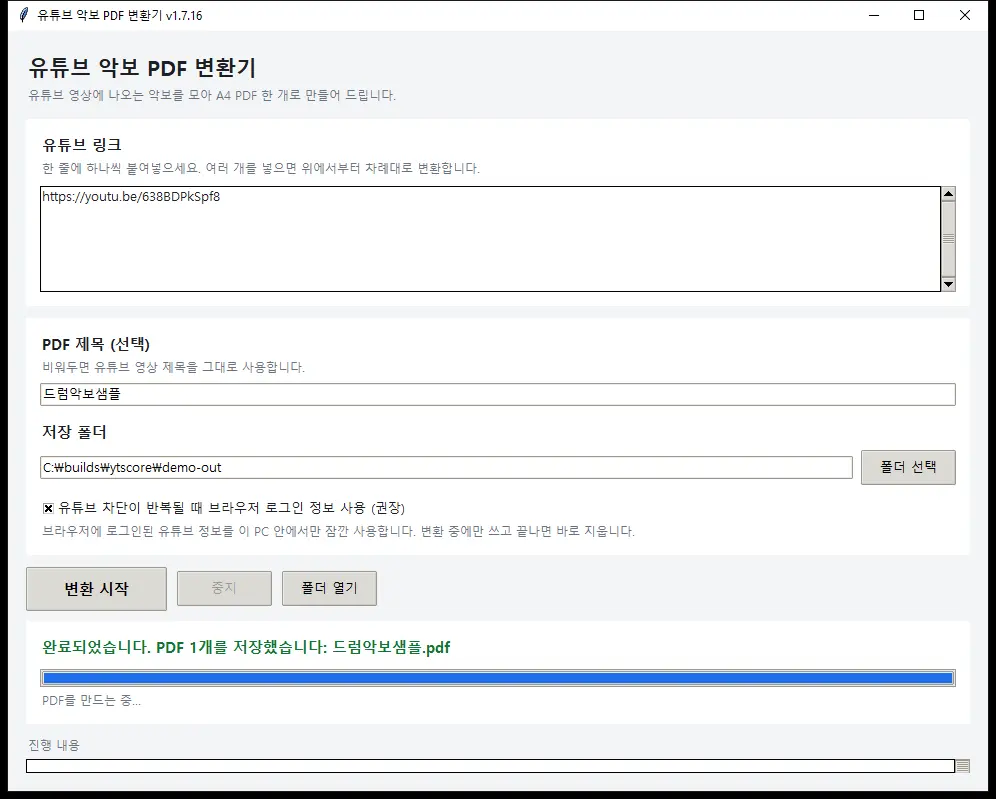The image size is (996, 799).
Task: Close the converter window
Action: (x=964, y=15)
